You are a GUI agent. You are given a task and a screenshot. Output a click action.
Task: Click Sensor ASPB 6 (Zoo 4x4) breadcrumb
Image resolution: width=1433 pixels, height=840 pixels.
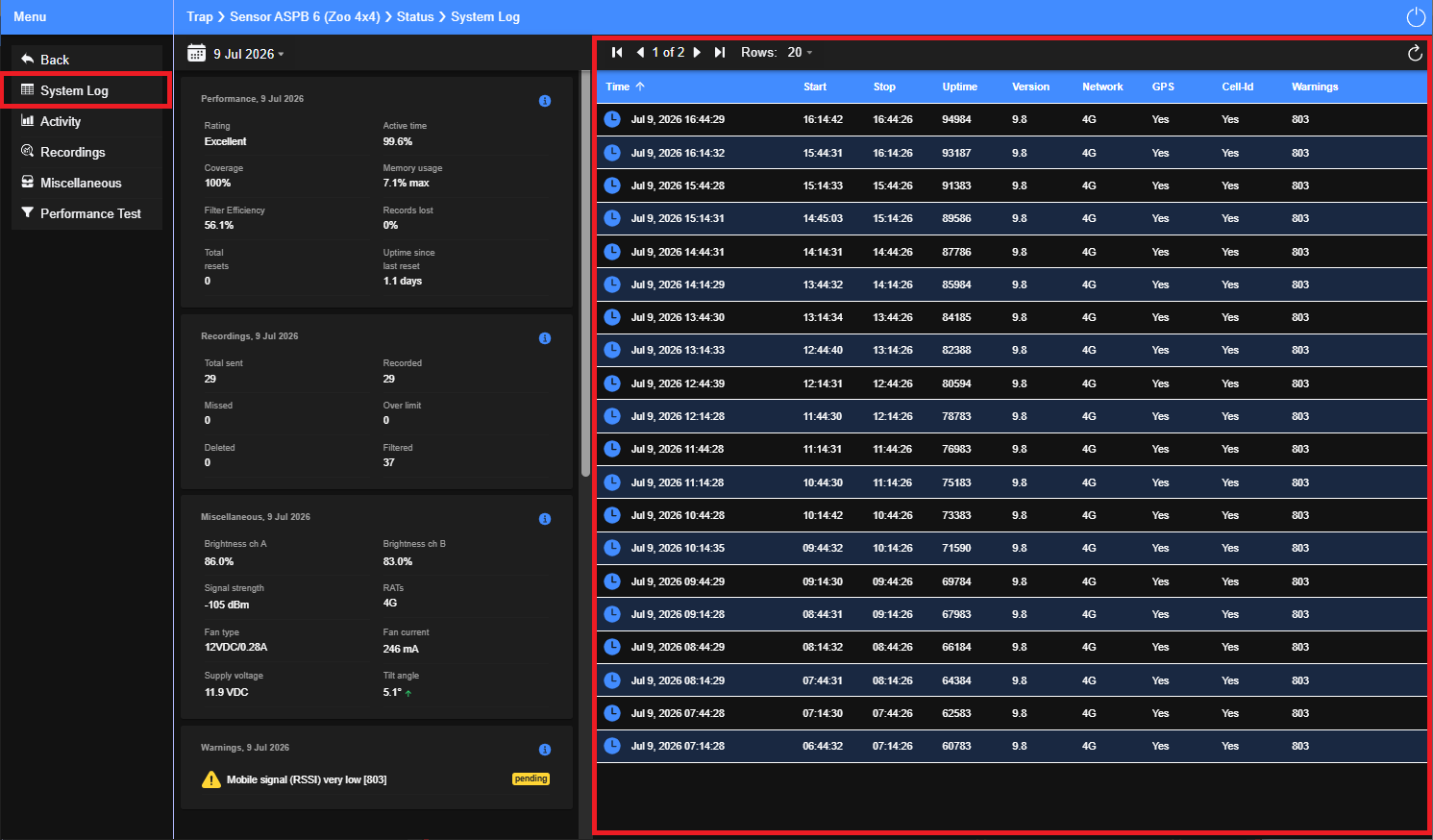(305, 16)
